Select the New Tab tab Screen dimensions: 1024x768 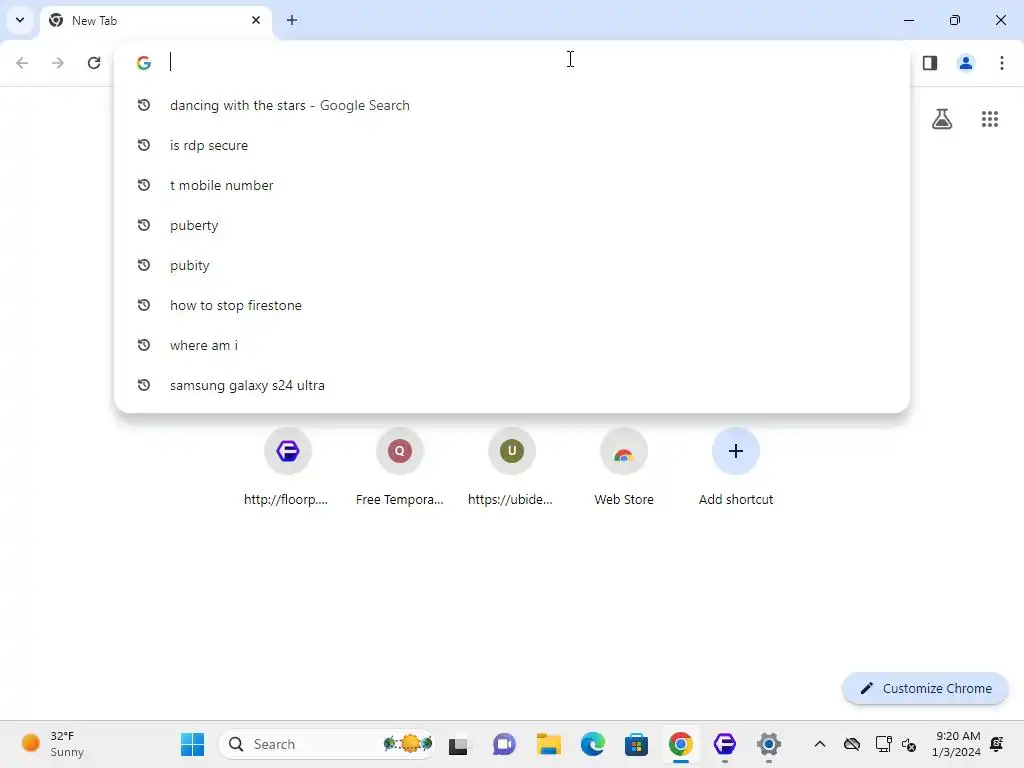tap(157, 21)
